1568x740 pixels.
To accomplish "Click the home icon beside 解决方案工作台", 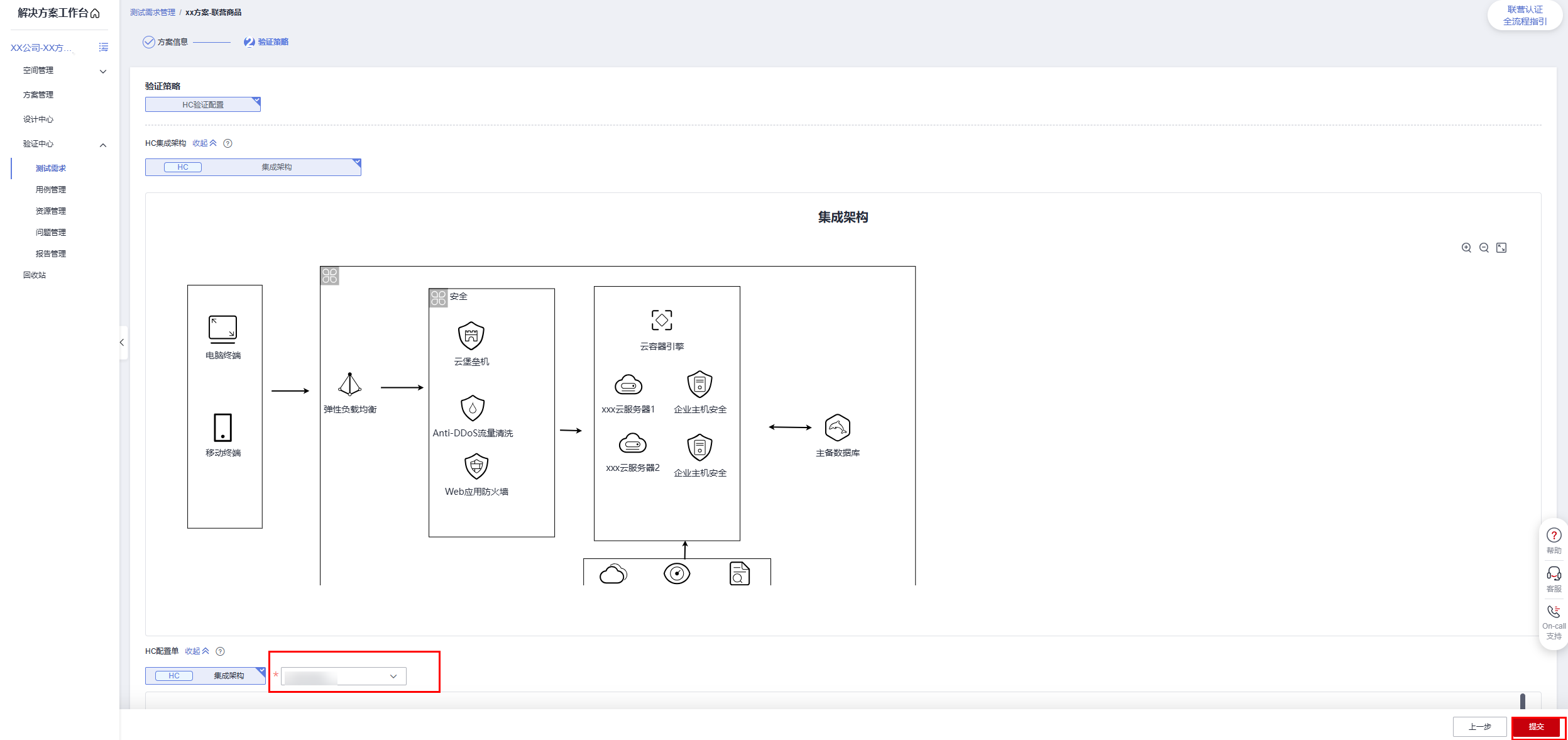I will [x=95, y=13].
